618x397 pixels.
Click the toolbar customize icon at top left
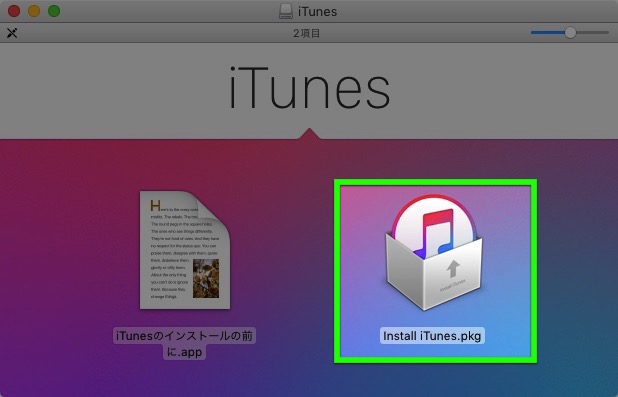point(12,33)
